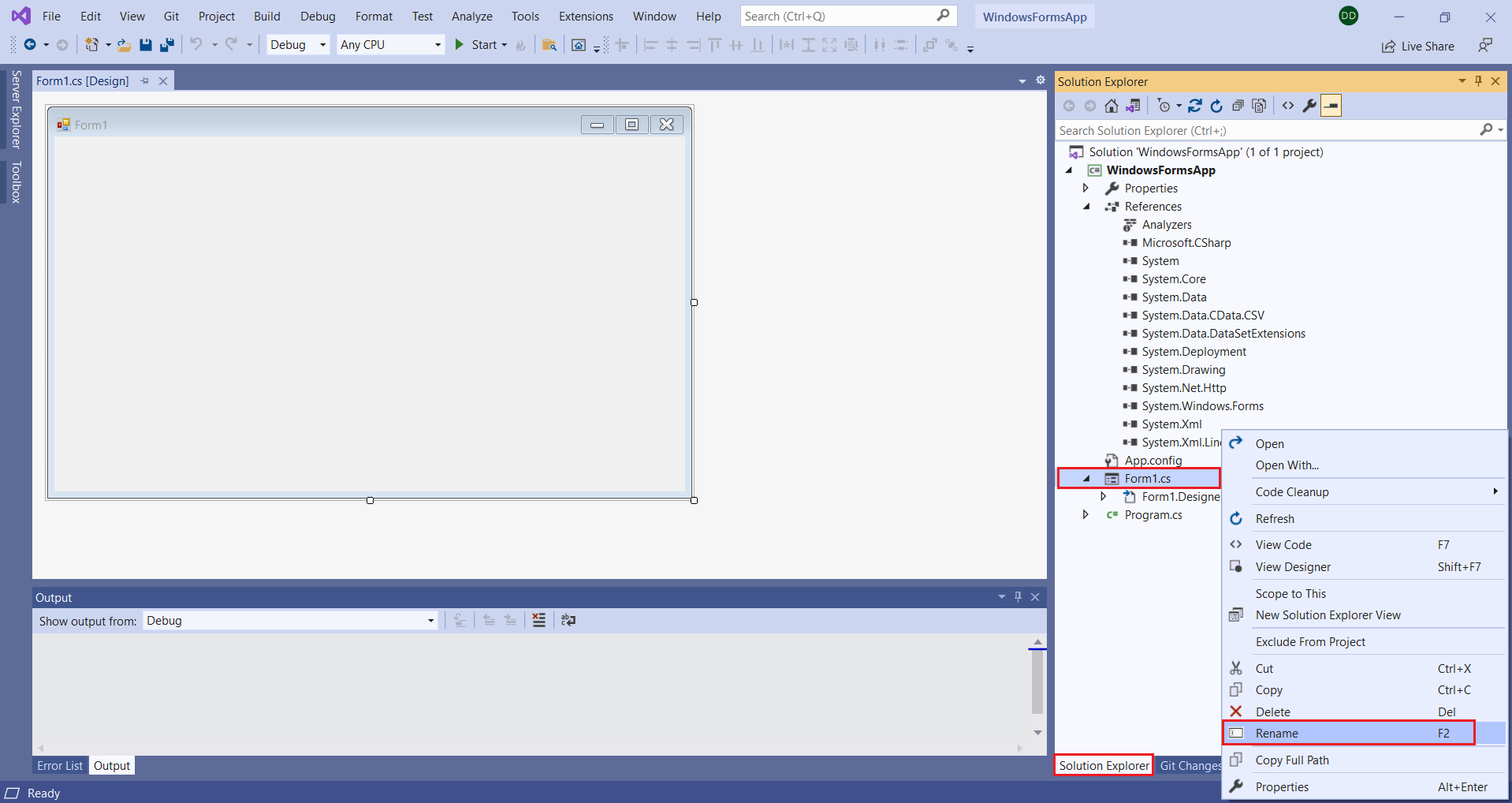
Task: Click the Sync with Active Document icon
Action: coord(1195,106)
